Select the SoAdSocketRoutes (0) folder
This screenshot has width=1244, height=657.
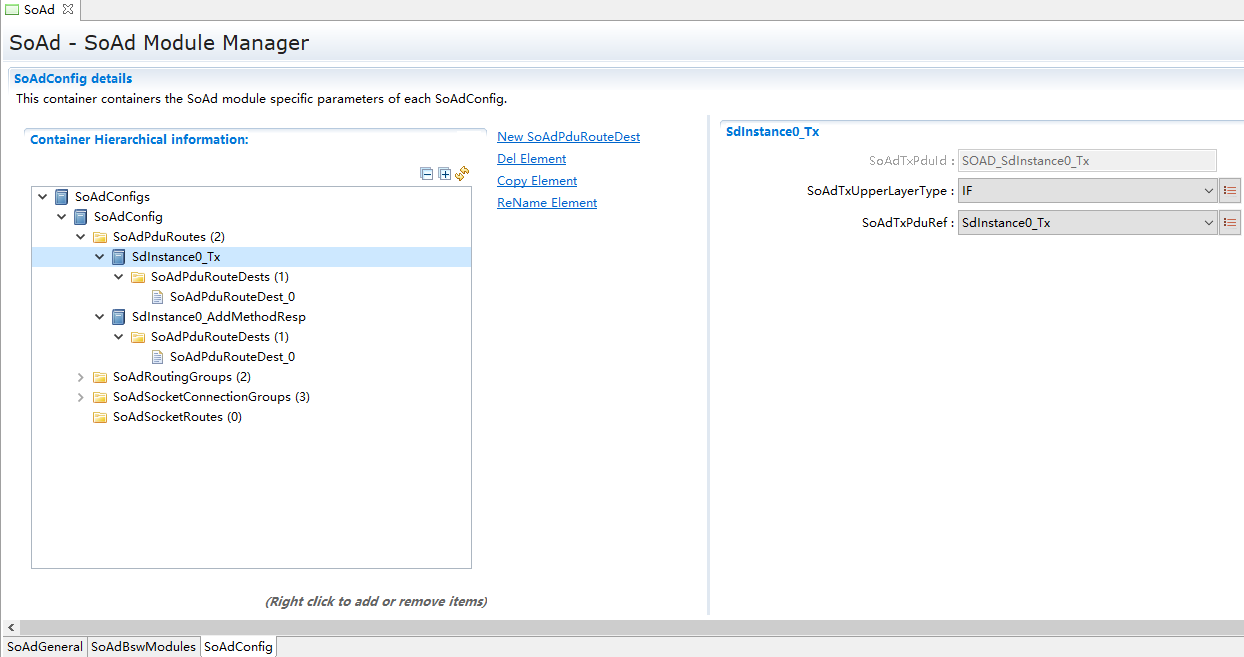point(176,417)
